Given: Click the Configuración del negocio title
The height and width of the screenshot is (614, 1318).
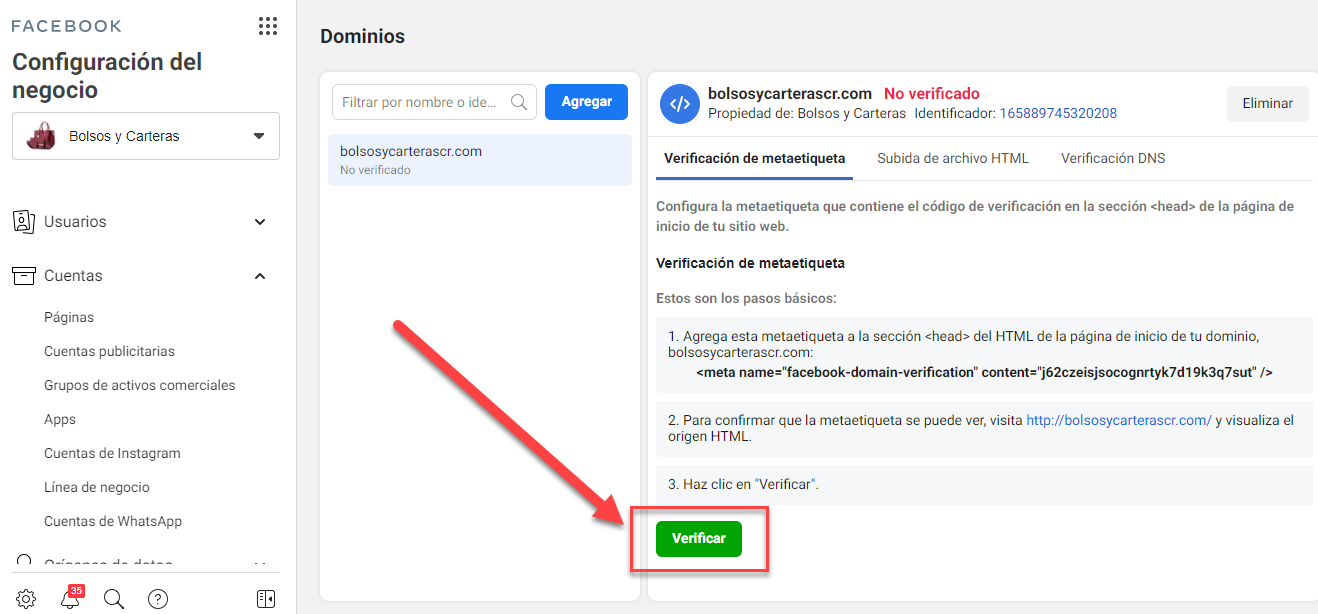Looking at the screenshot, I should pyautogui.click(x=107, y=76).
